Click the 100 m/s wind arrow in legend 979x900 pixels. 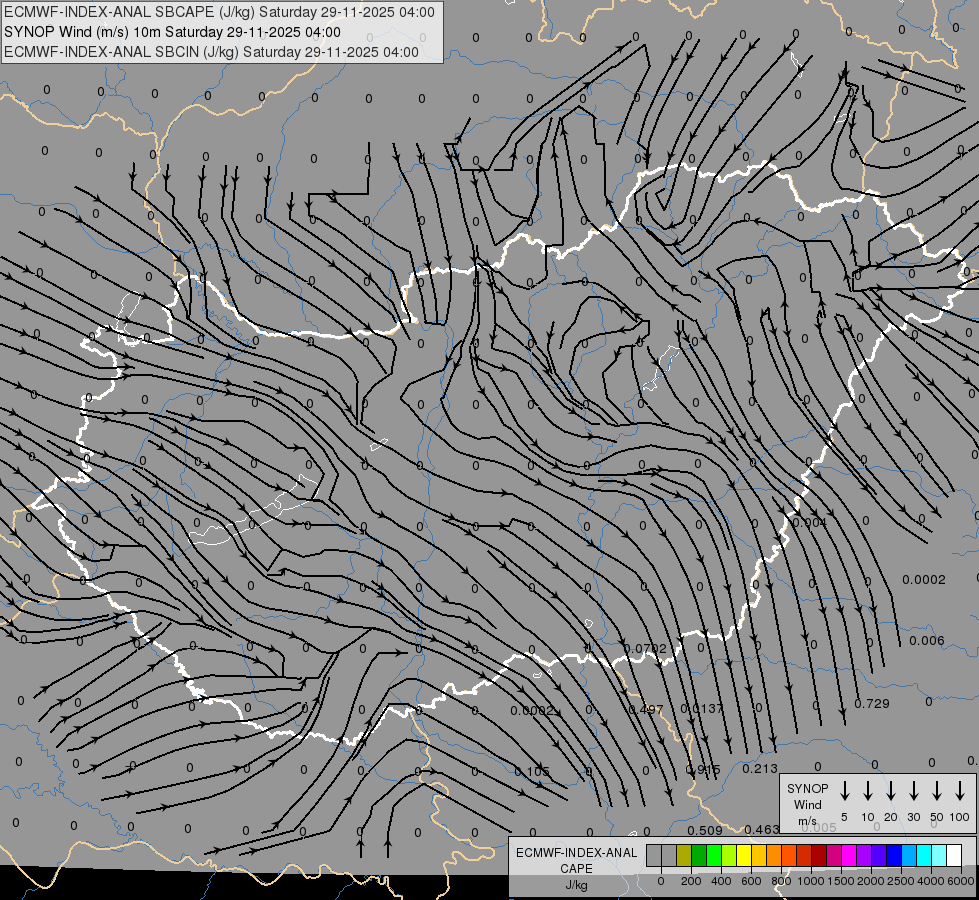tap(960, 791)
